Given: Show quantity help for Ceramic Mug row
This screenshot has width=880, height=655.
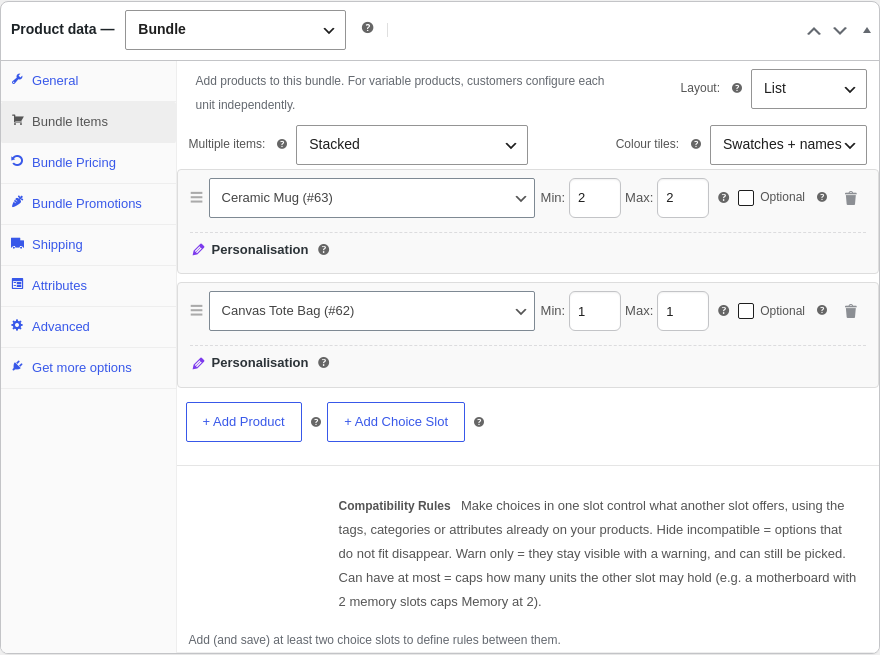Looking at the screenshot, I should [723, 198].
